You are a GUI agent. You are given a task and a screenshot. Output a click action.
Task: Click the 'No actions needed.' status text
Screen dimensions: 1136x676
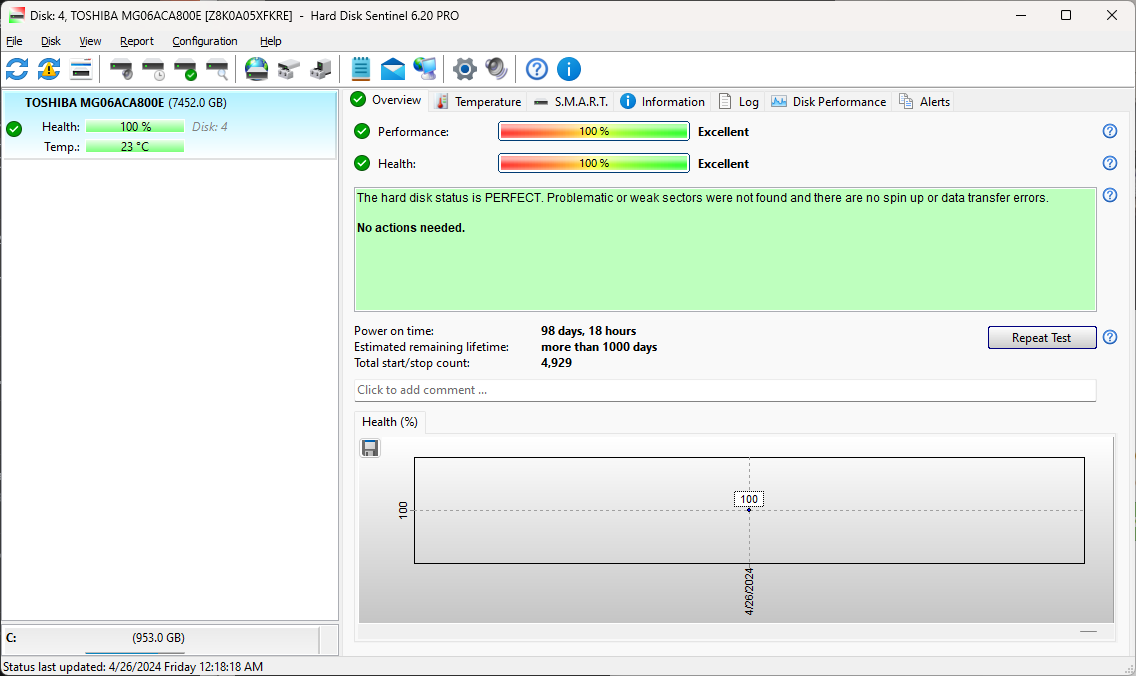(x=411, y=228)
